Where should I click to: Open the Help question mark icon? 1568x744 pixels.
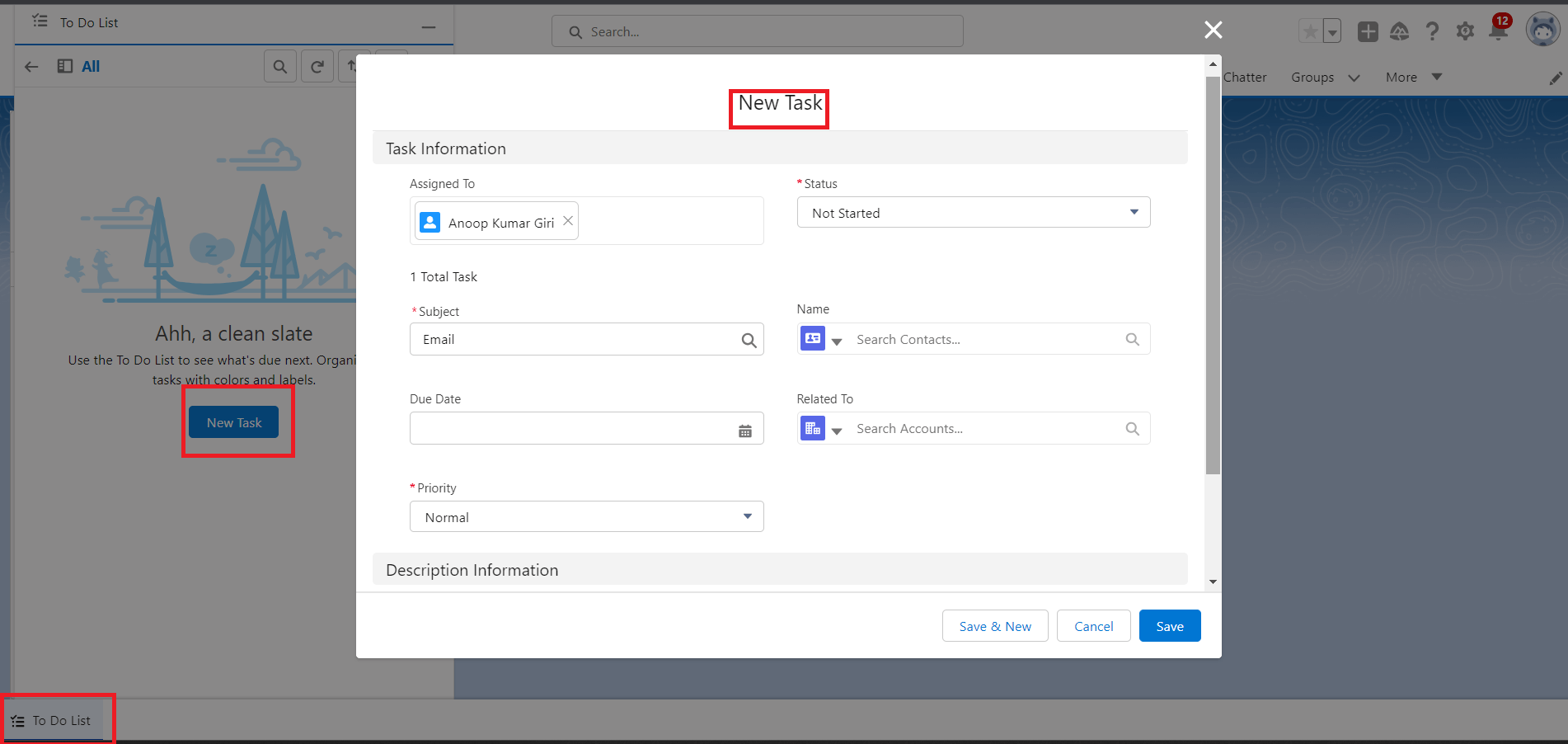tap(1433, 31)
